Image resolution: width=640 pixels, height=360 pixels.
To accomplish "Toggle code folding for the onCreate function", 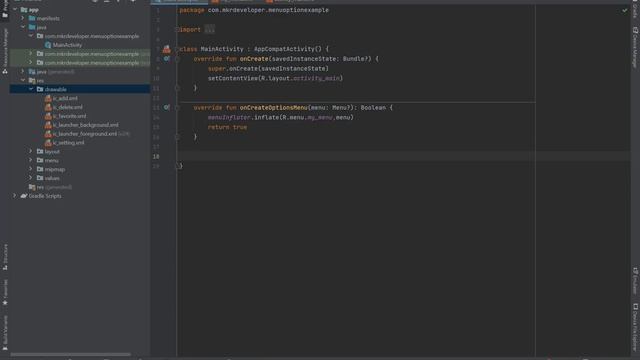I will coord(177,59).
